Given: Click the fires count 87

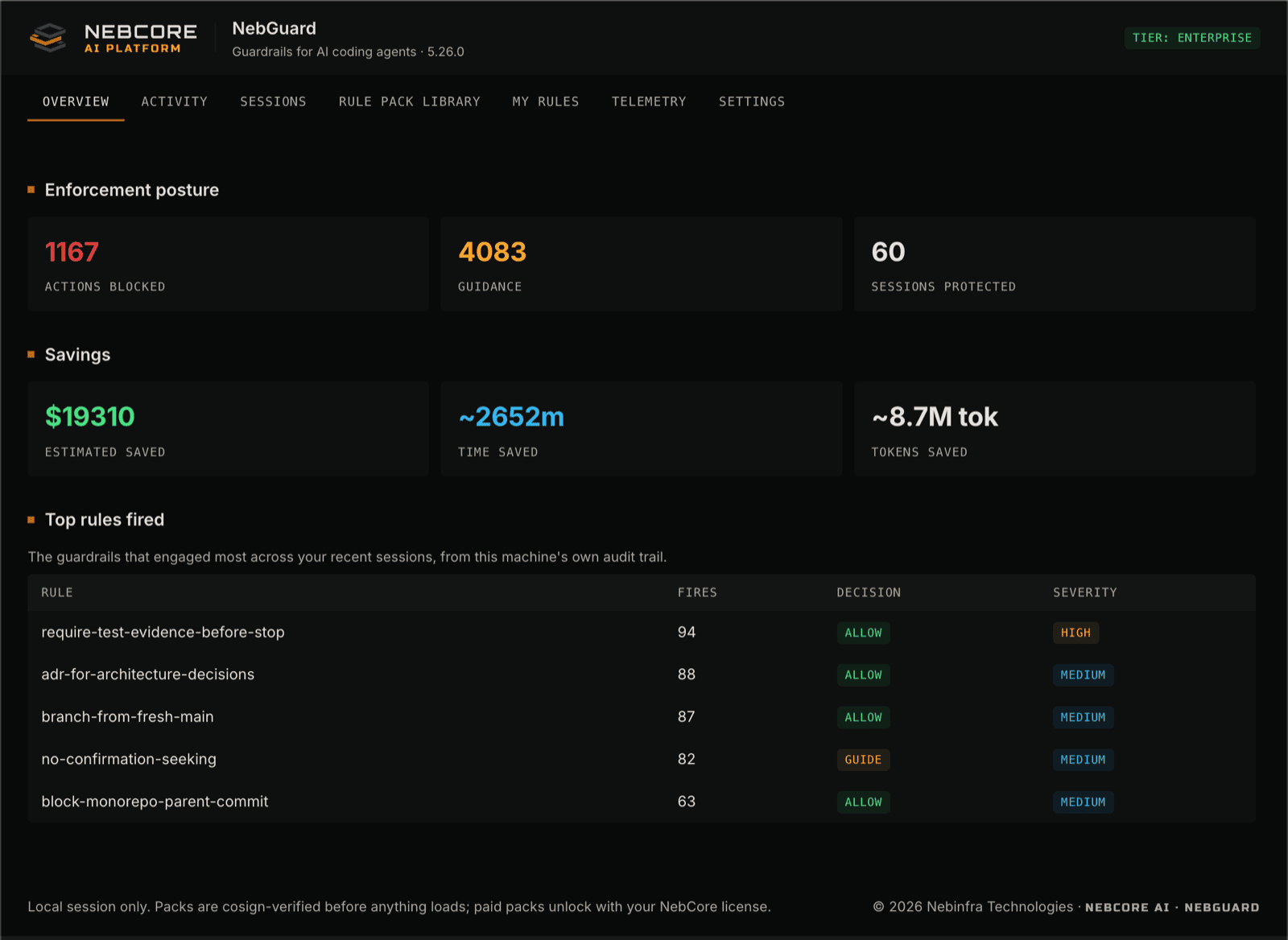Looking at the screenshot, I should click(687, 717).
